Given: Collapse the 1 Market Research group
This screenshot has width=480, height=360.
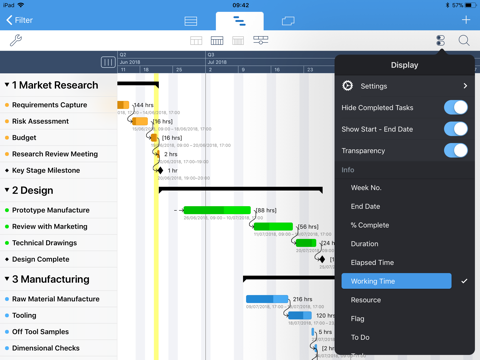Looking at the screenshot, I should click(x=7, y=85).
